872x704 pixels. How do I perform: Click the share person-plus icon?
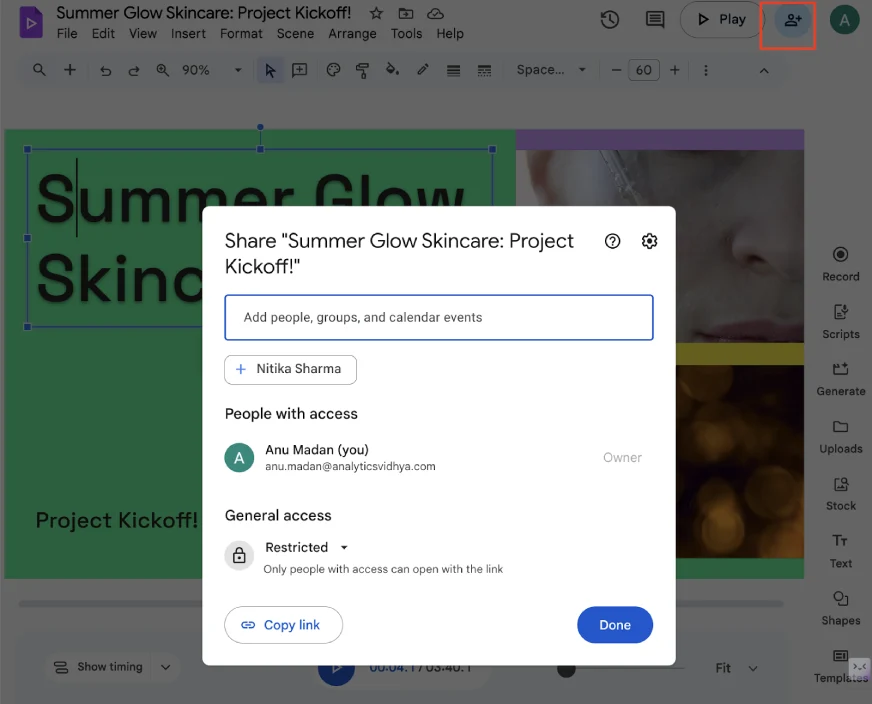(x=792, y=20)
